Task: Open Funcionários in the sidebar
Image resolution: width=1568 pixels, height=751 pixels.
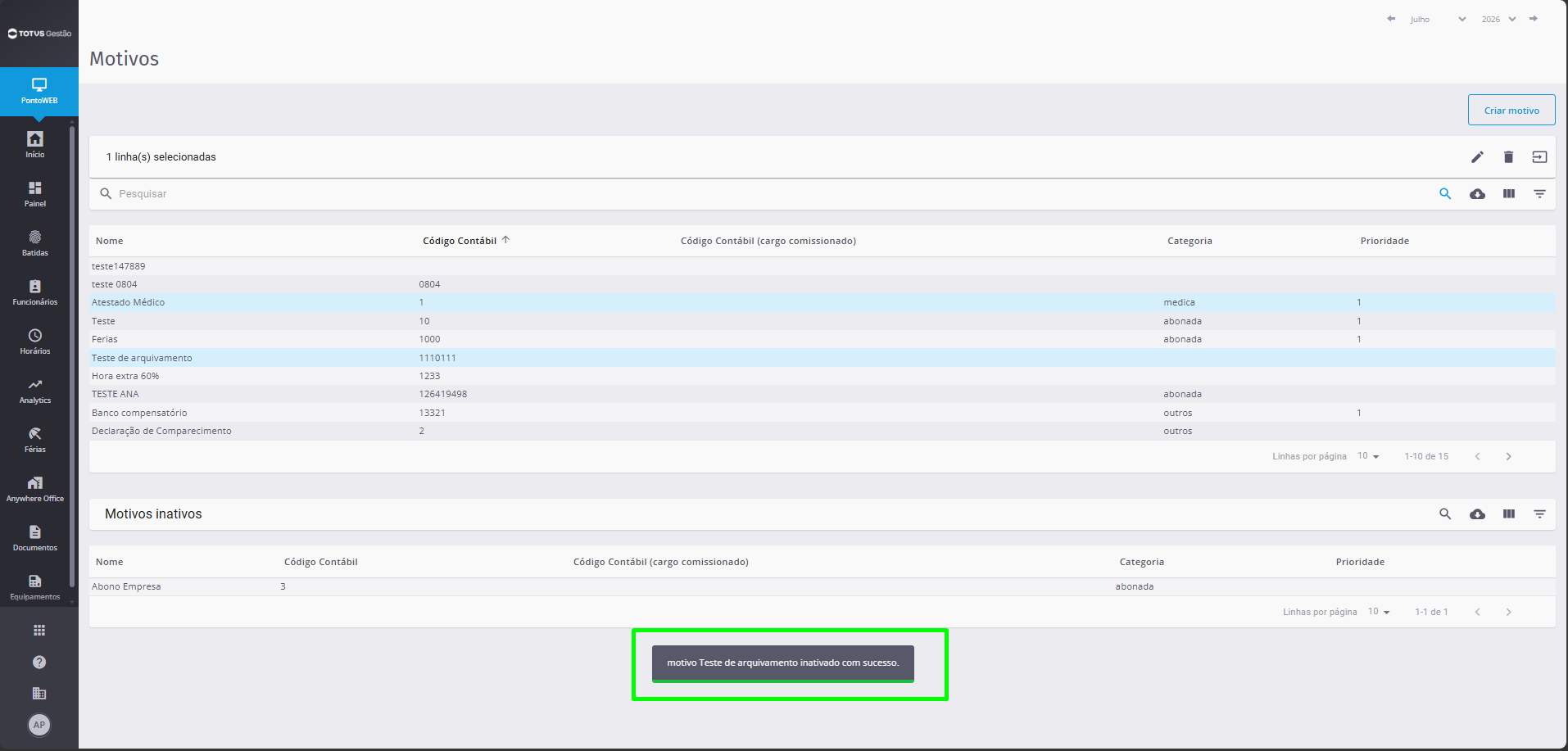Action: (x=35, y=292)
